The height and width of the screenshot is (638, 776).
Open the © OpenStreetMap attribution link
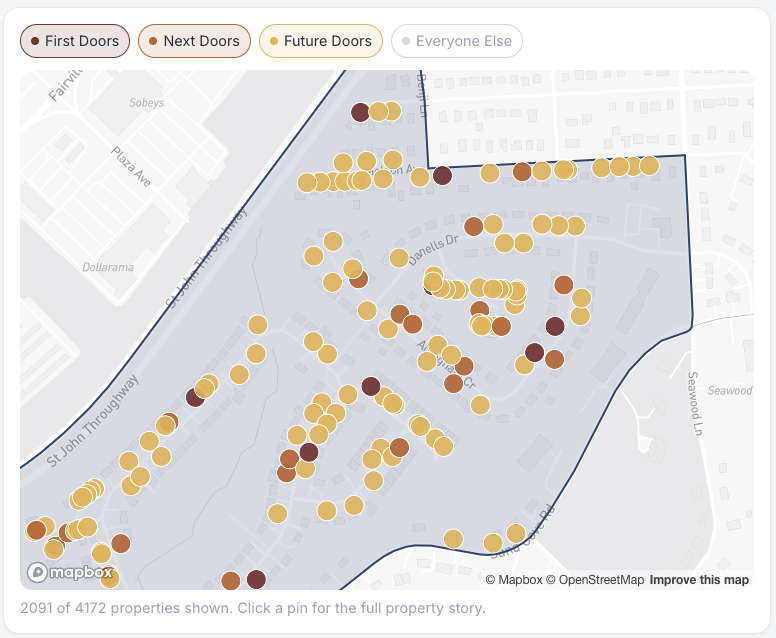[x=595, y=580]
